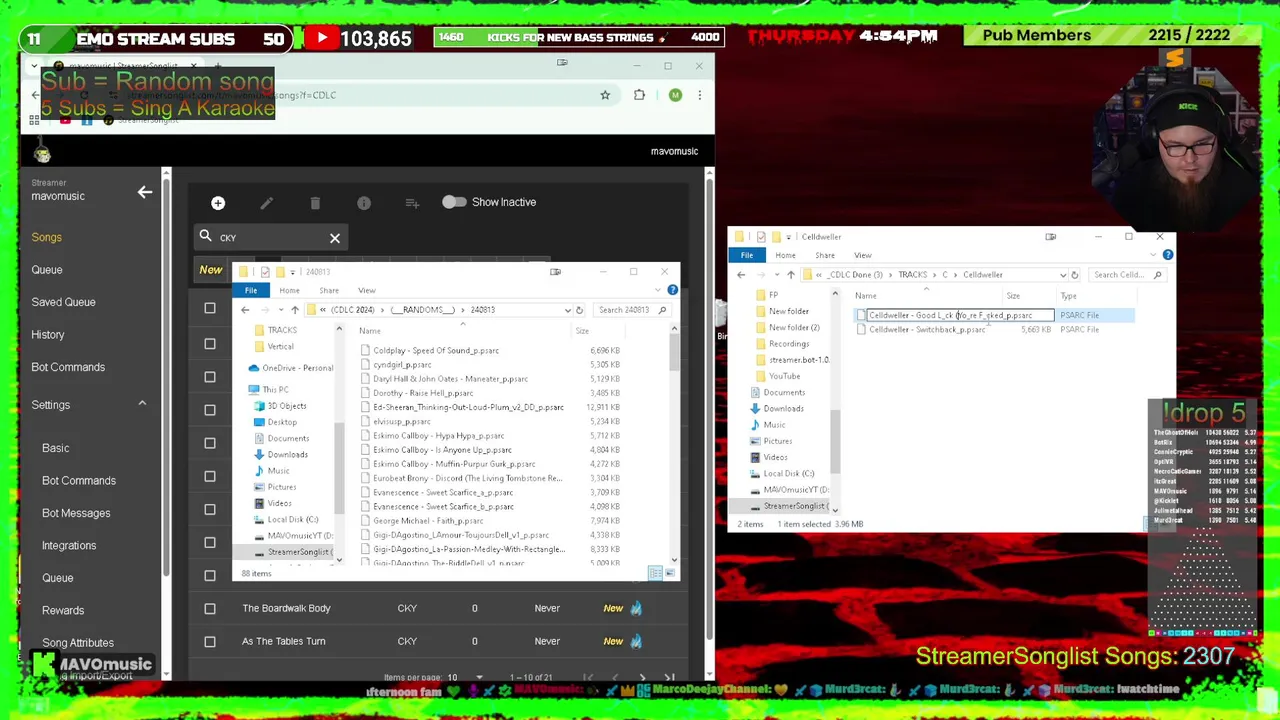Select Coldplay - Speed Of Sound_p.psarc file
This screenshot has width=1280, height=720.
436,351
